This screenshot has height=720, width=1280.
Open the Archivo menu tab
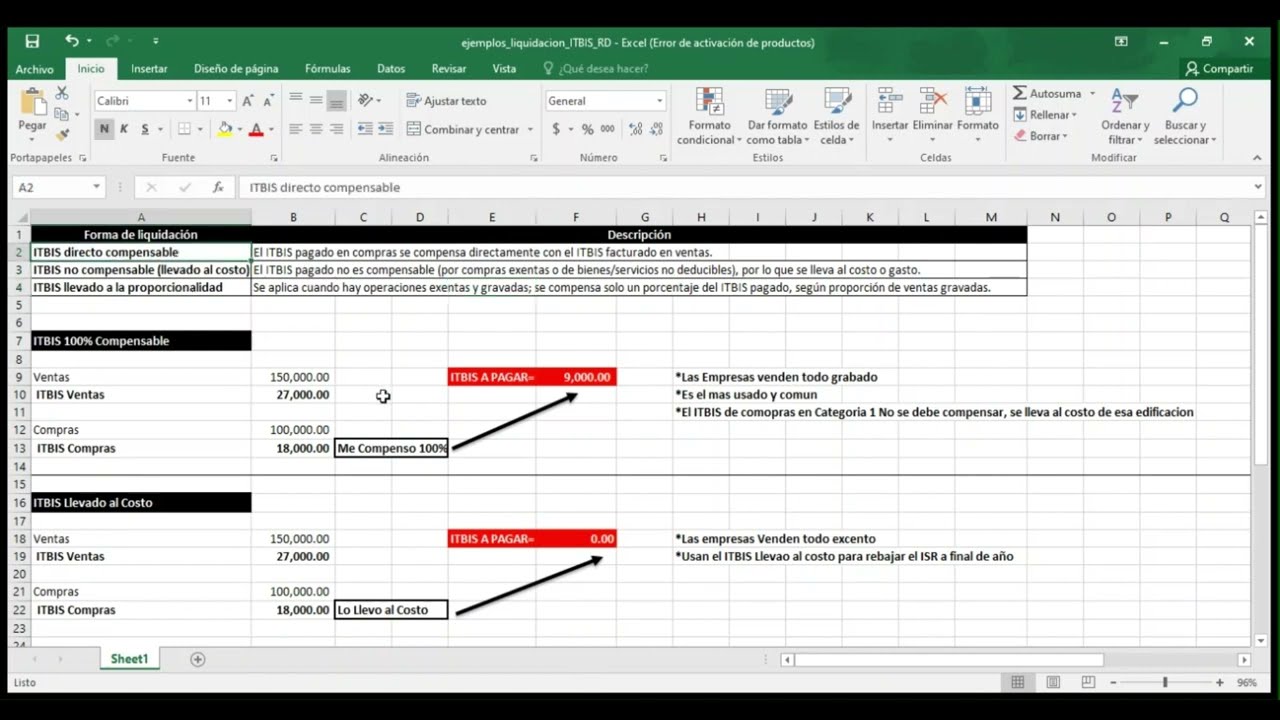pos(35,69)
